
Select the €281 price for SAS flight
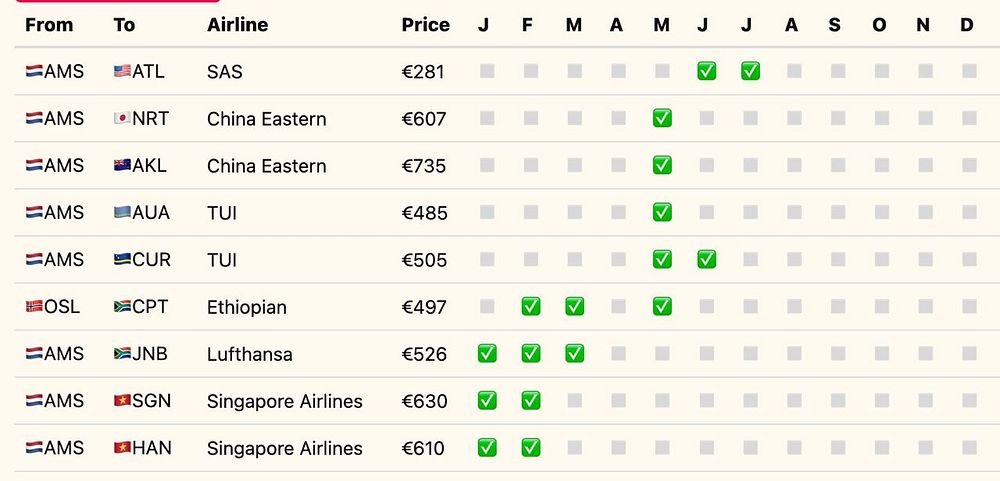422,72
